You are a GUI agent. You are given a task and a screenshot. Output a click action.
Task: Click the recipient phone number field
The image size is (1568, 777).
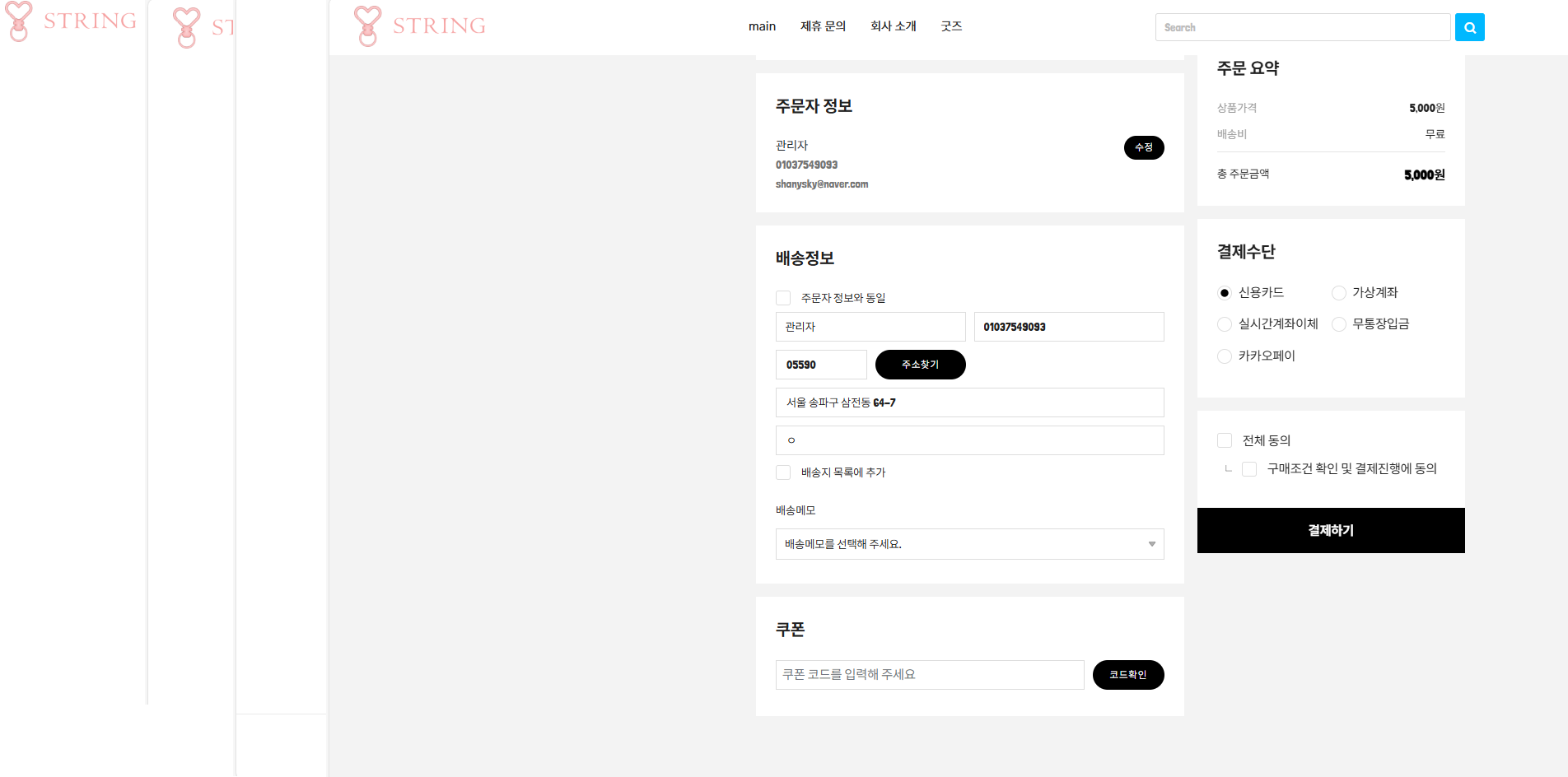(x=1069, y=327)
